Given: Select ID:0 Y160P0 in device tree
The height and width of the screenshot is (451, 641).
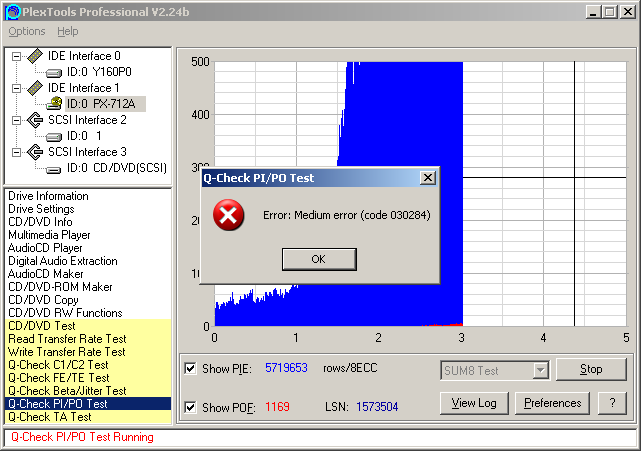Looking at the screenshot, I should tap(99, 72).
